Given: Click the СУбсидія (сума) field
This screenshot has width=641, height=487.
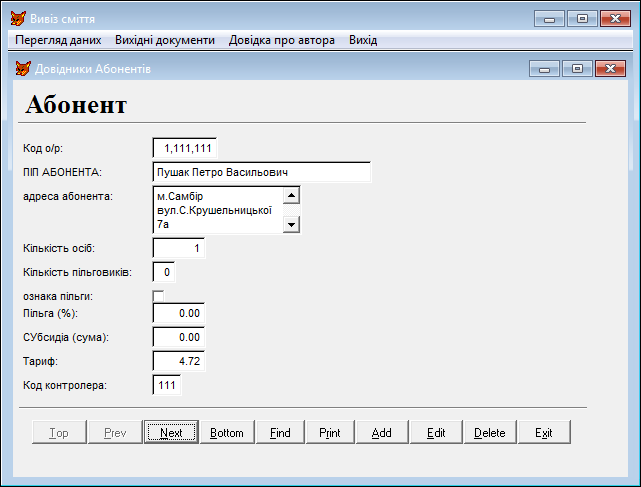Looking at the screenshot, I should pos(179,337).
